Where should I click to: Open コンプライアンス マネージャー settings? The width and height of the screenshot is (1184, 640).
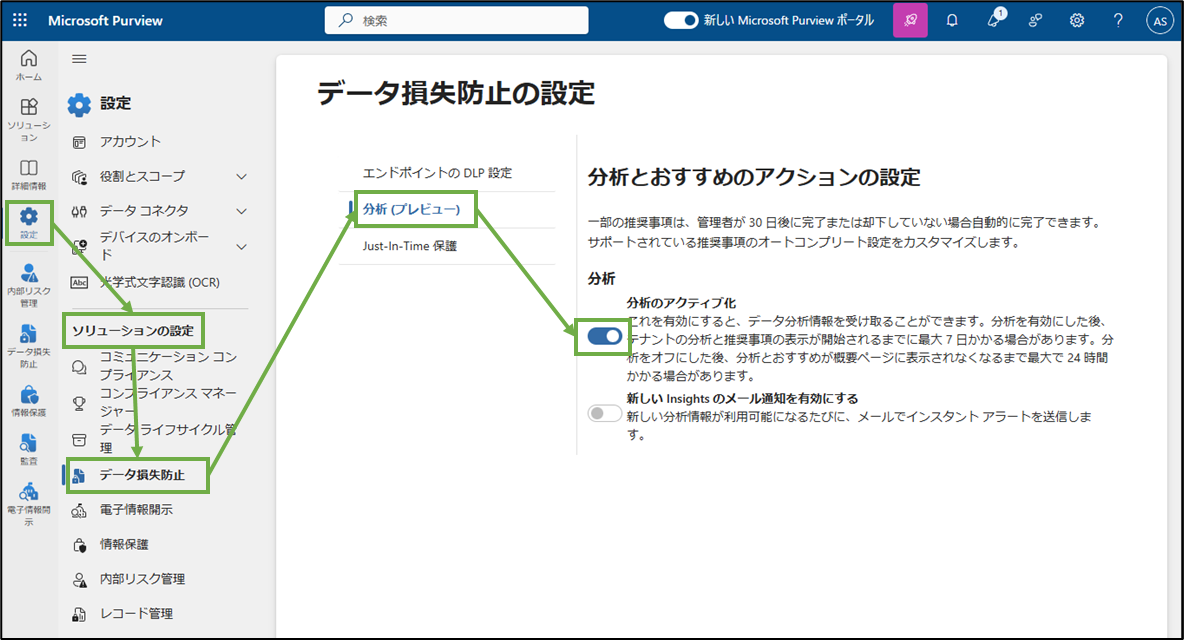(168, 402)
